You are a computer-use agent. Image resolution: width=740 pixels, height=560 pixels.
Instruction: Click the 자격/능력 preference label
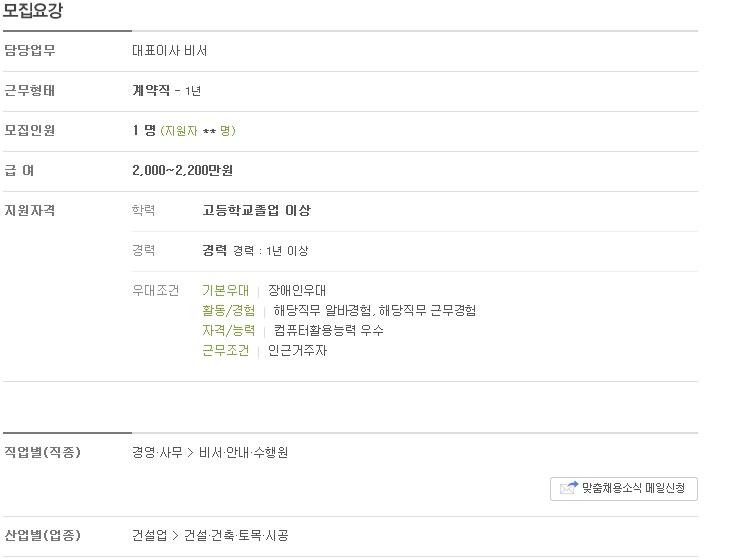click(228, 330)
